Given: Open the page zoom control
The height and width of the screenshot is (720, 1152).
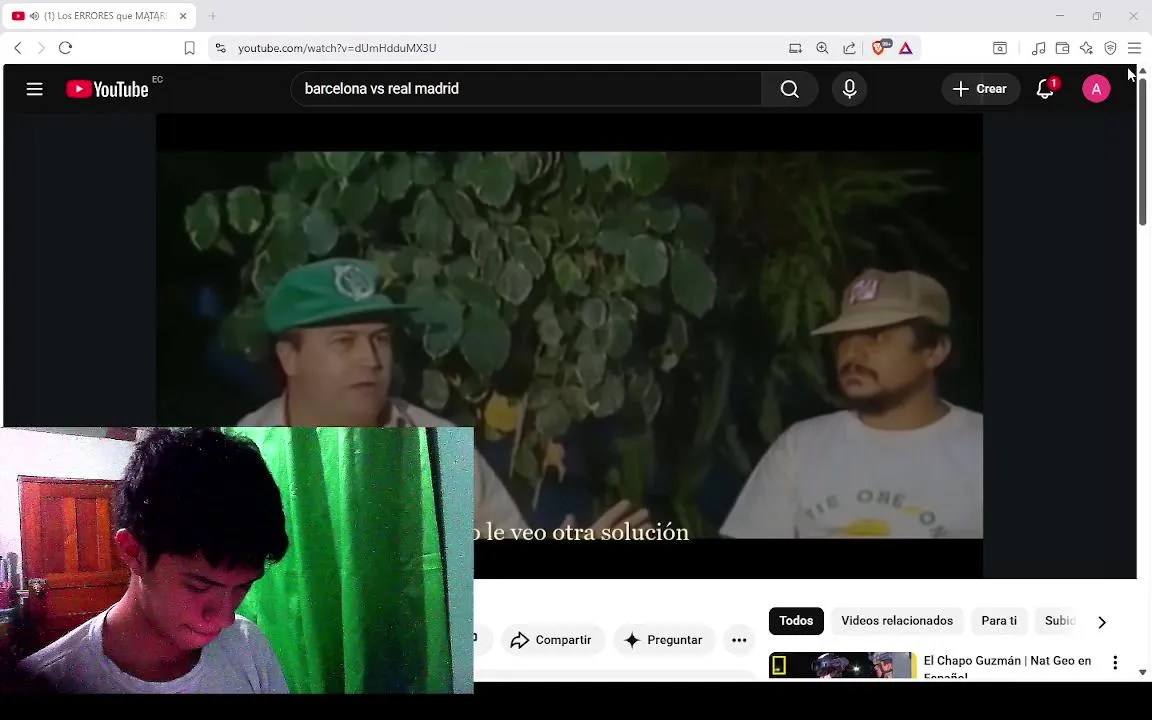Looking at the screenshot, I should (x=822, y=48).
